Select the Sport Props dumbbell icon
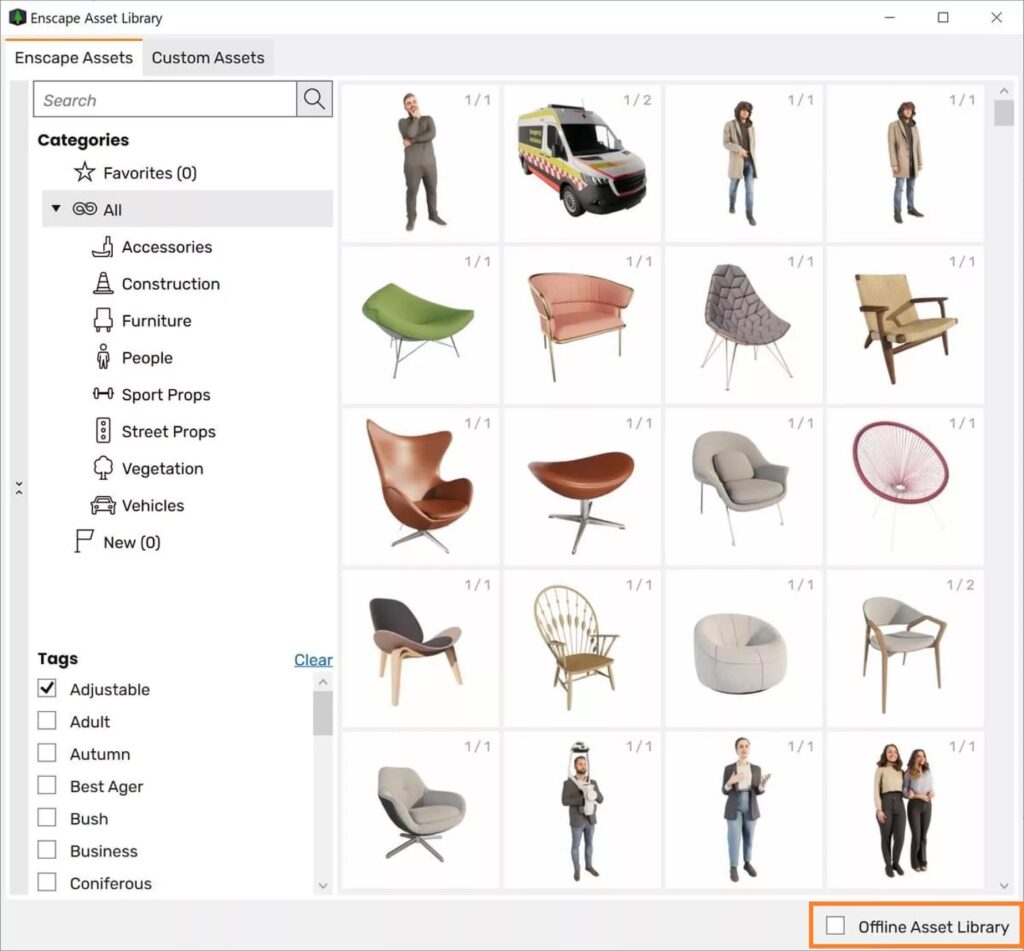This screenshot has height=951, width=1024. coord(102,395)
